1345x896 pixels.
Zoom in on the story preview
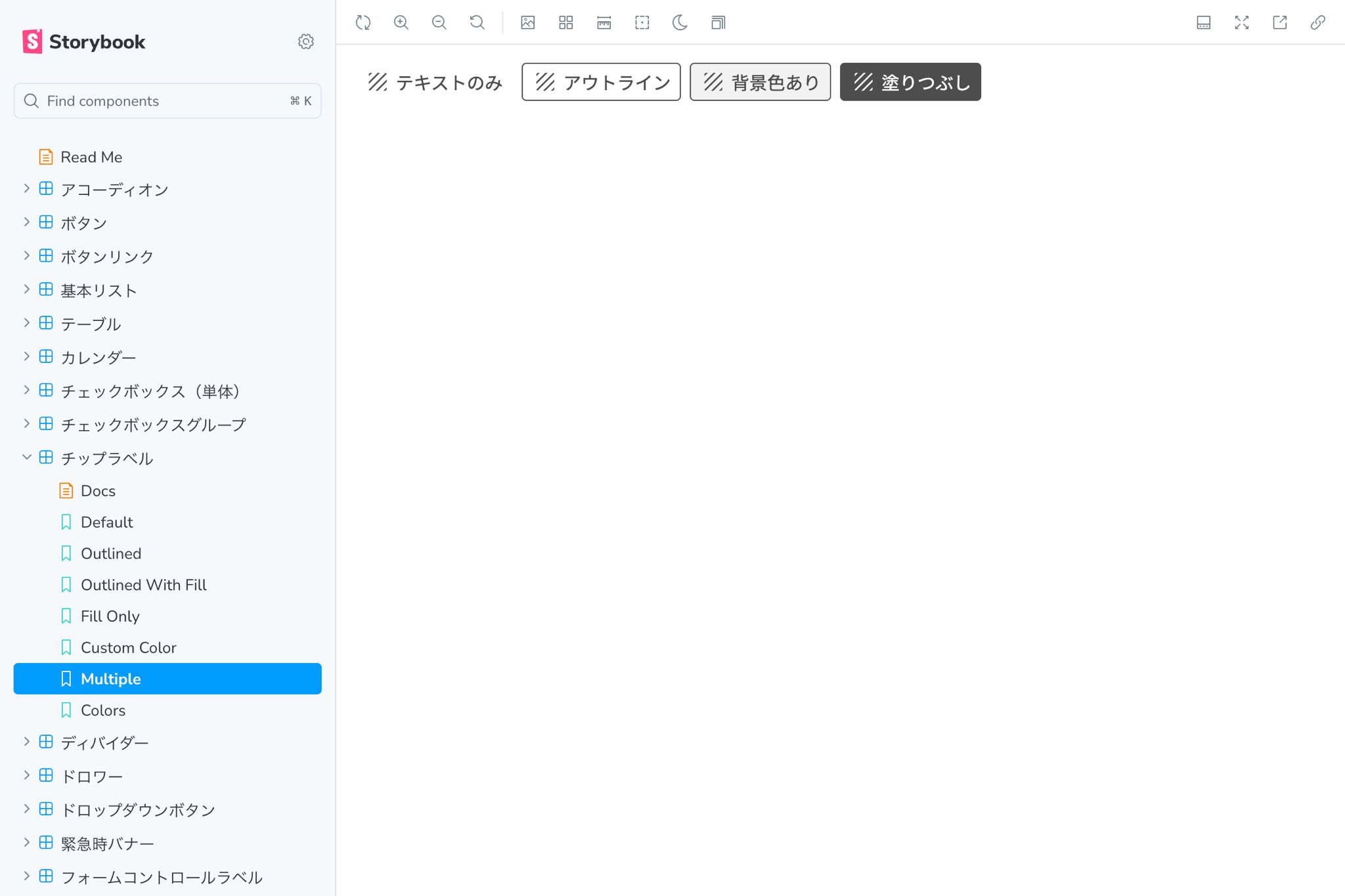pyautogui.click(x=401, y=23)
